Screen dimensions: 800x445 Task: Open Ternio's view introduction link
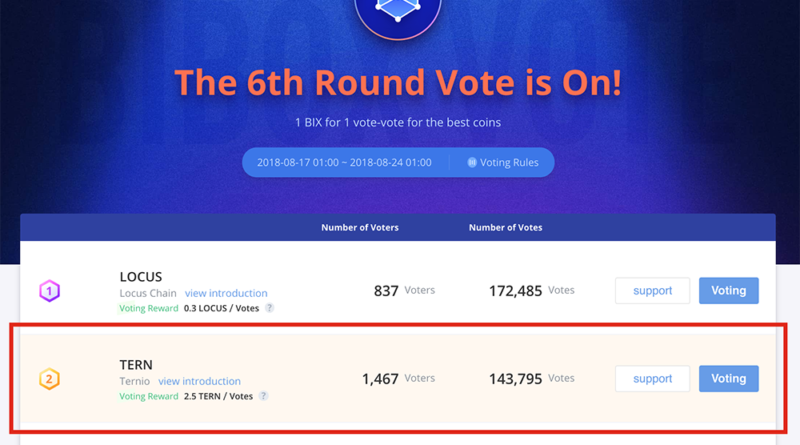click(199, 381)
